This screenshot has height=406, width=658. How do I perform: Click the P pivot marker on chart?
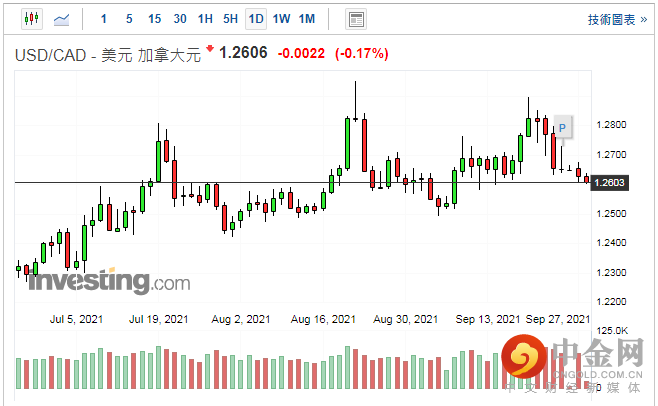(563, 128)
